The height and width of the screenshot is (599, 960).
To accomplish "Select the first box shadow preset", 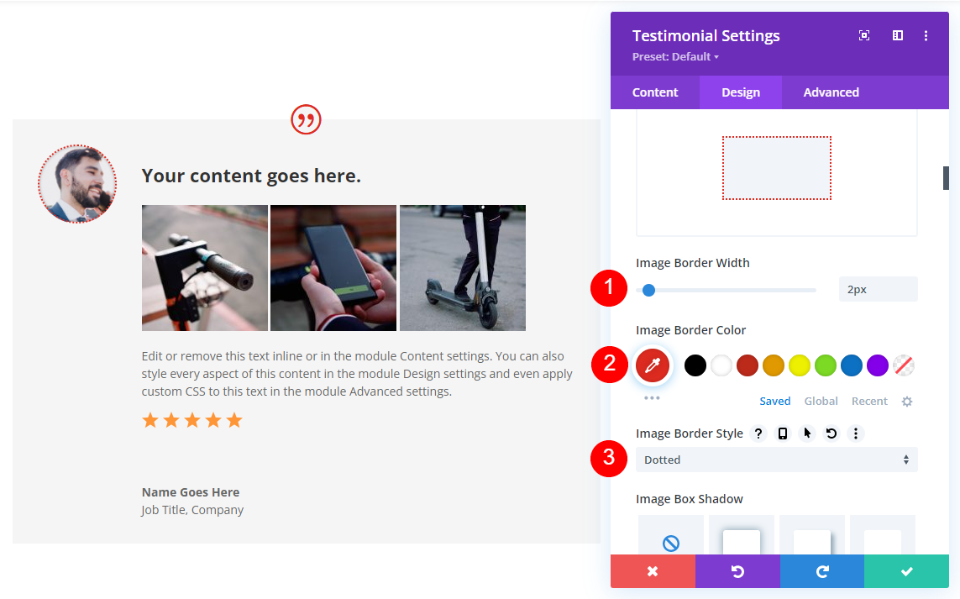I will click(741, 536).
